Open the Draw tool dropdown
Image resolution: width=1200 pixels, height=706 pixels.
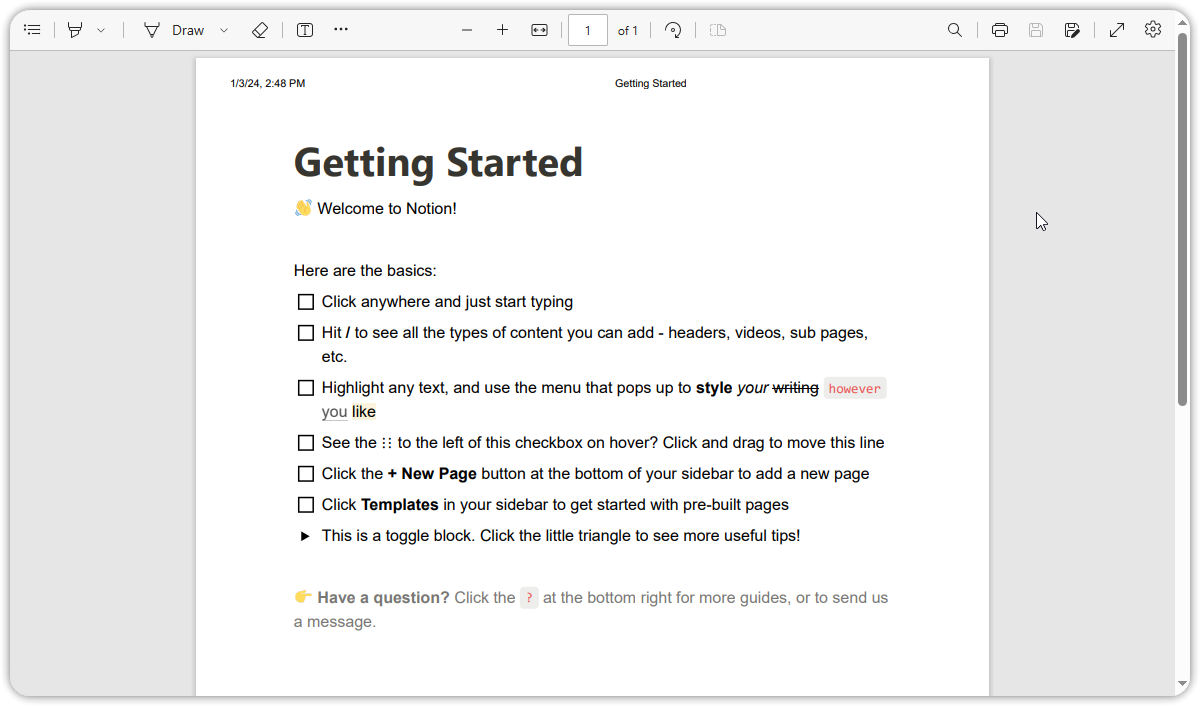(x=222, y=29)
